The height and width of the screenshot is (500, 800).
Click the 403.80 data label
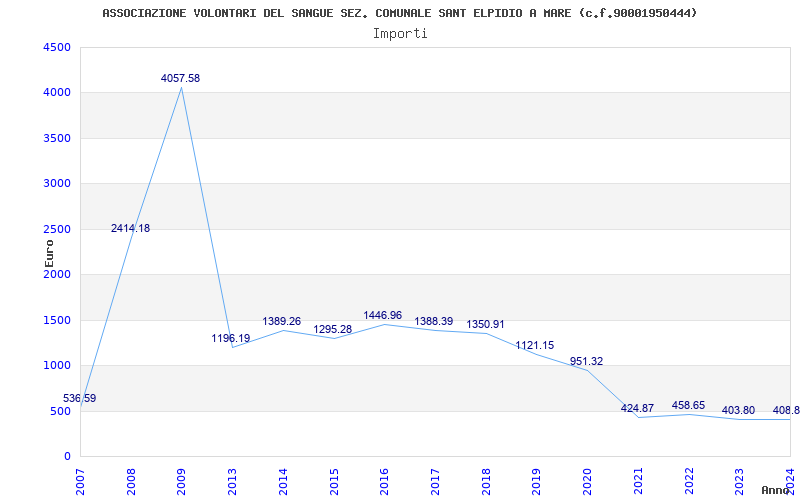coord(738,411)
